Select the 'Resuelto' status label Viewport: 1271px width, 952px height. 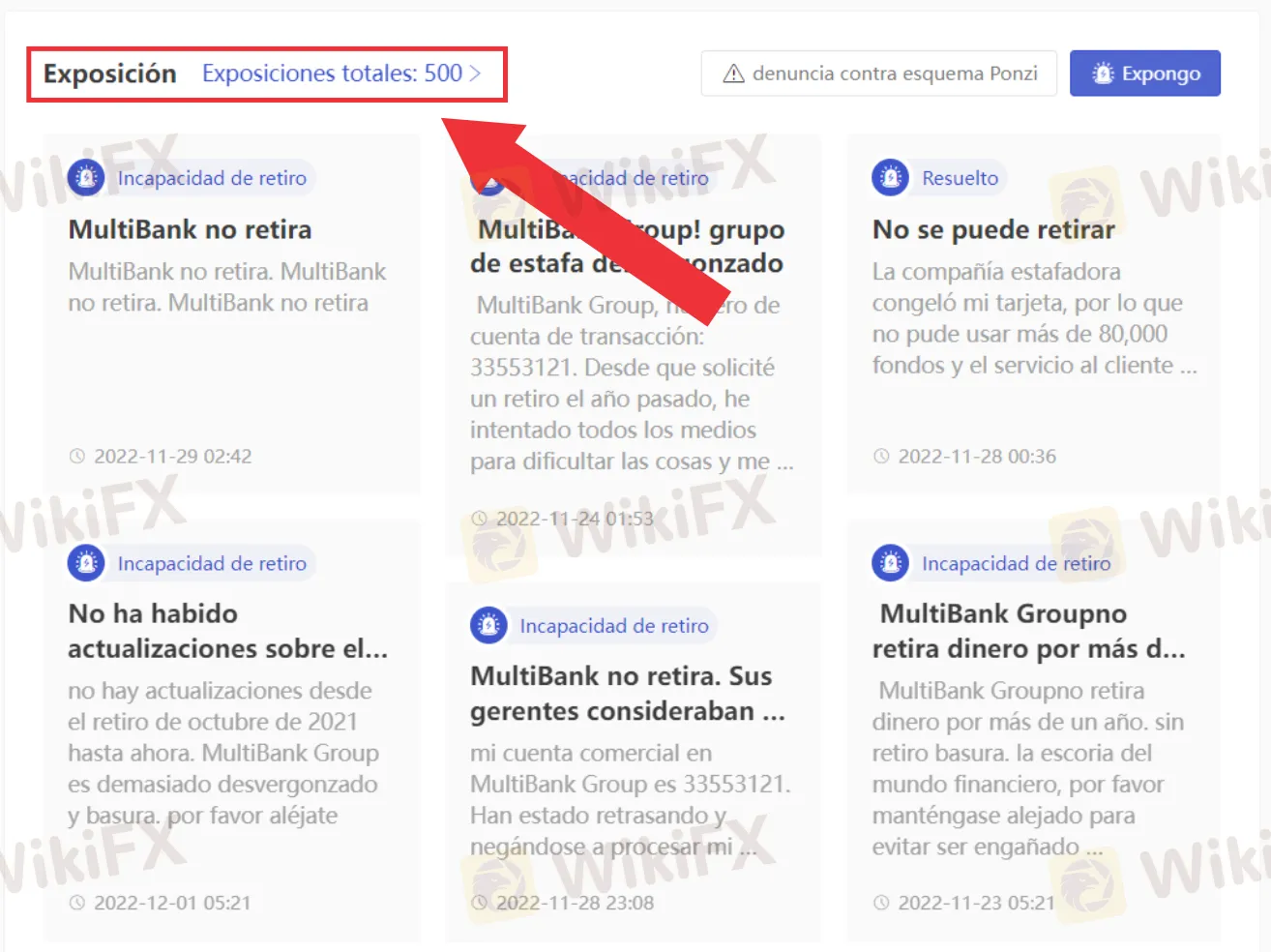tap(960, 177)
